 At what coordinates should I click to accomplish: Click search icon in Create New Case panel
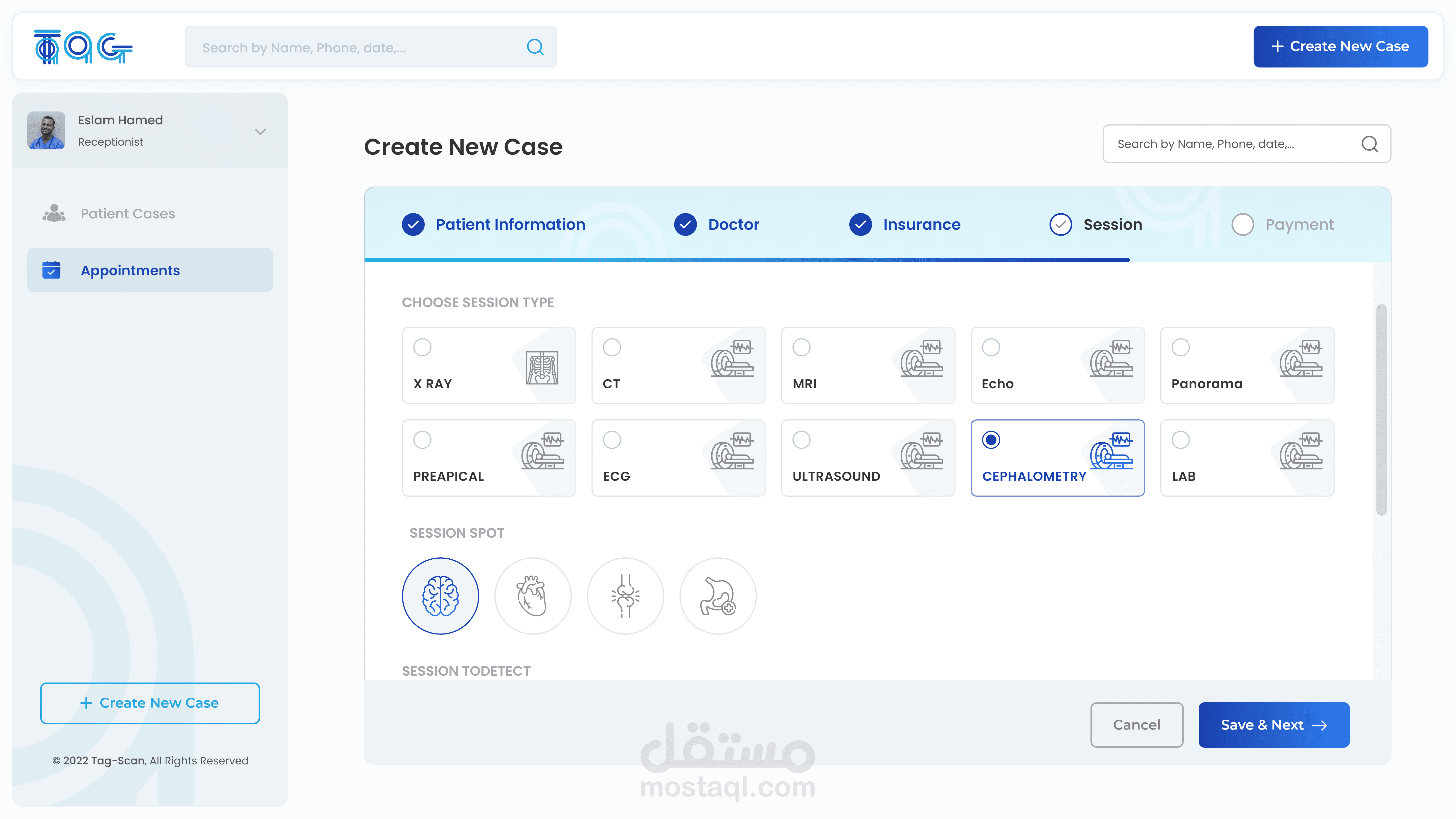pos(1370,144)
